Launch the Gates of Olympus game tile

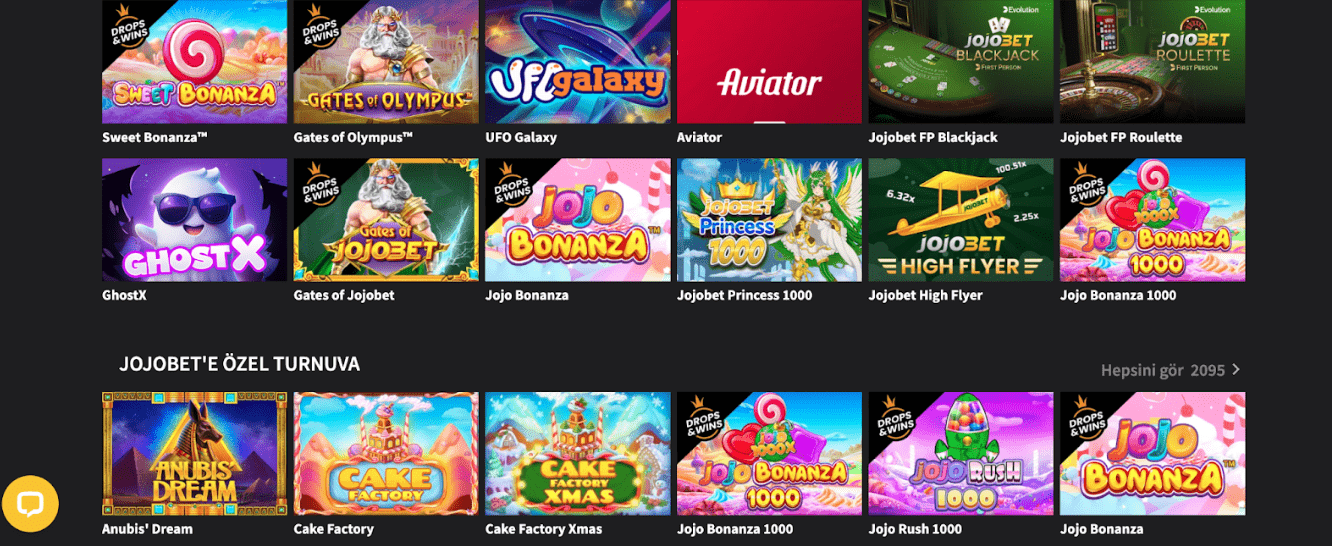click(x=386, y=61)
